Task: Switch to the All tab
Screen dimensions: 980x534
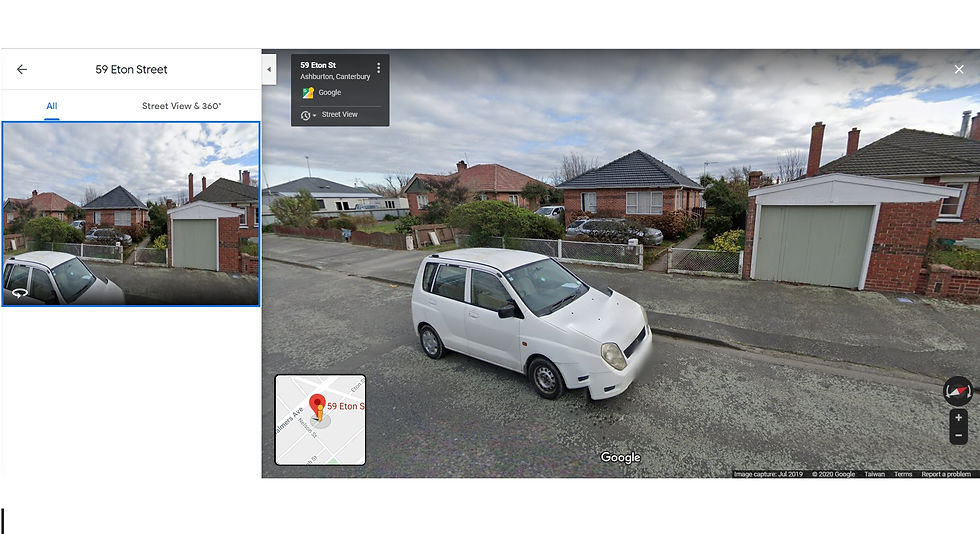Action: [52, 106]
